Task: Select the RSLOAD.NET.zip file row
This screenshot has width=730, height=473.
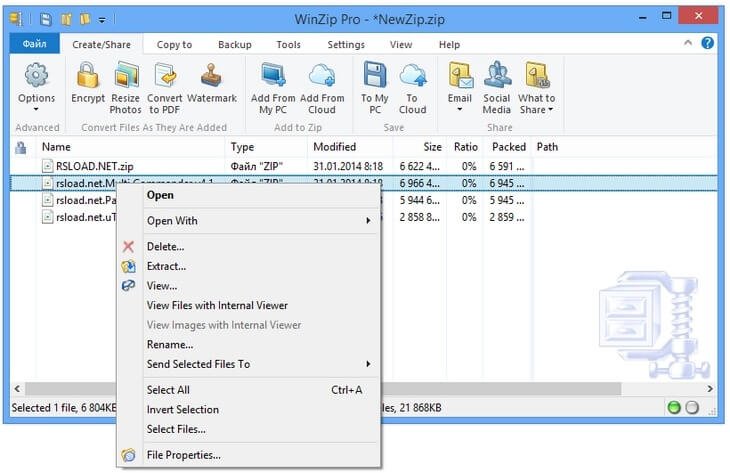Action: click(363, 166)
